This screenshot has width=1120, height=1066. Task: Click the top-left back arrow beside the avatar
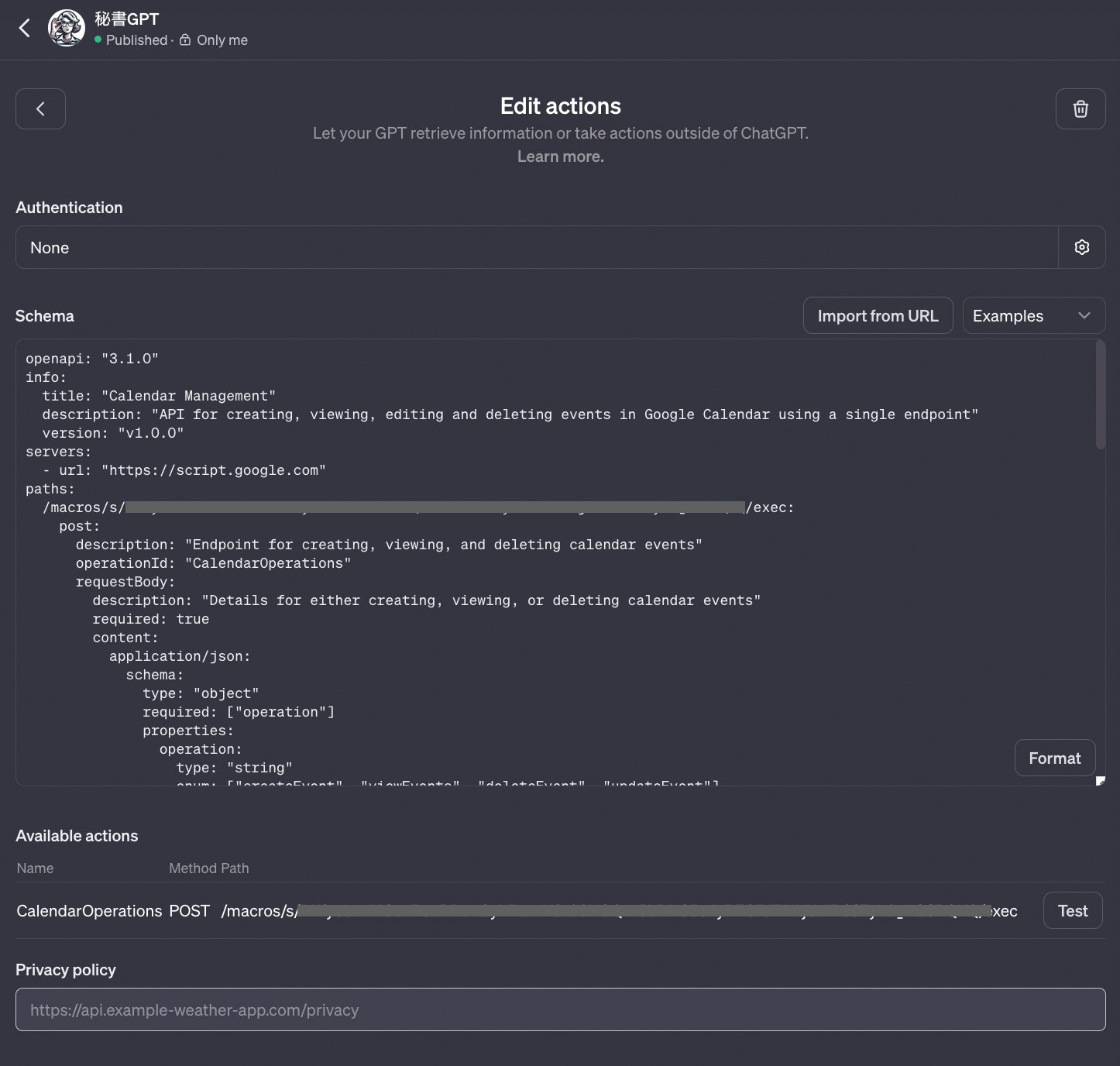[25, 29]
